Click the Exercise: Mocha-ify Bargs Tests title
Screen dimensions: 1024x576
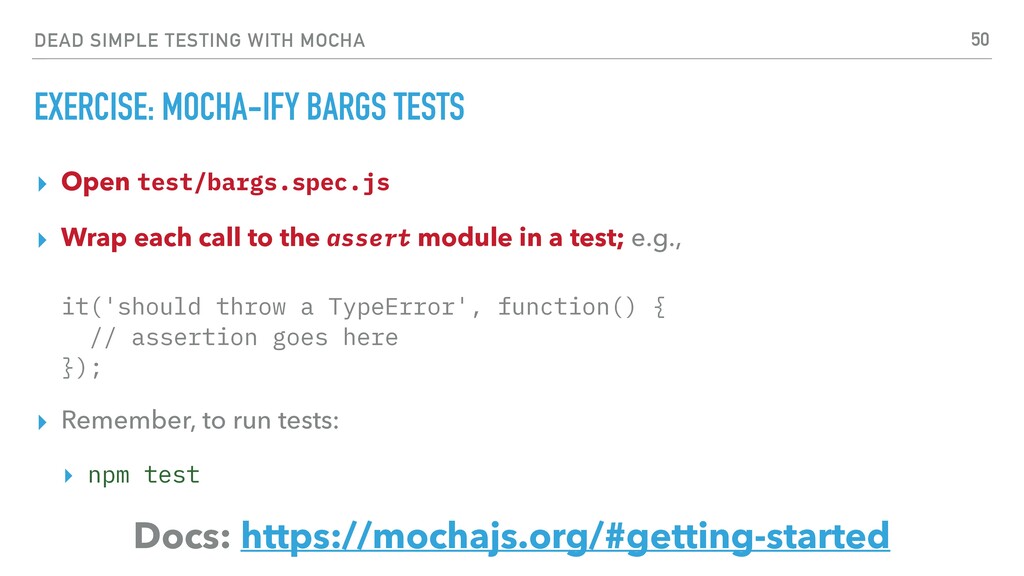pyautogui.click(x=249, y=107)
